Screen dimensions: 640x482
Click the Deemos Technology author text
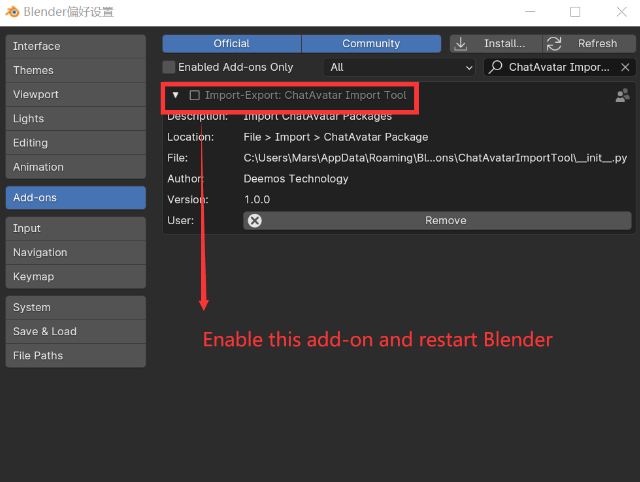(x=296, y=179)
